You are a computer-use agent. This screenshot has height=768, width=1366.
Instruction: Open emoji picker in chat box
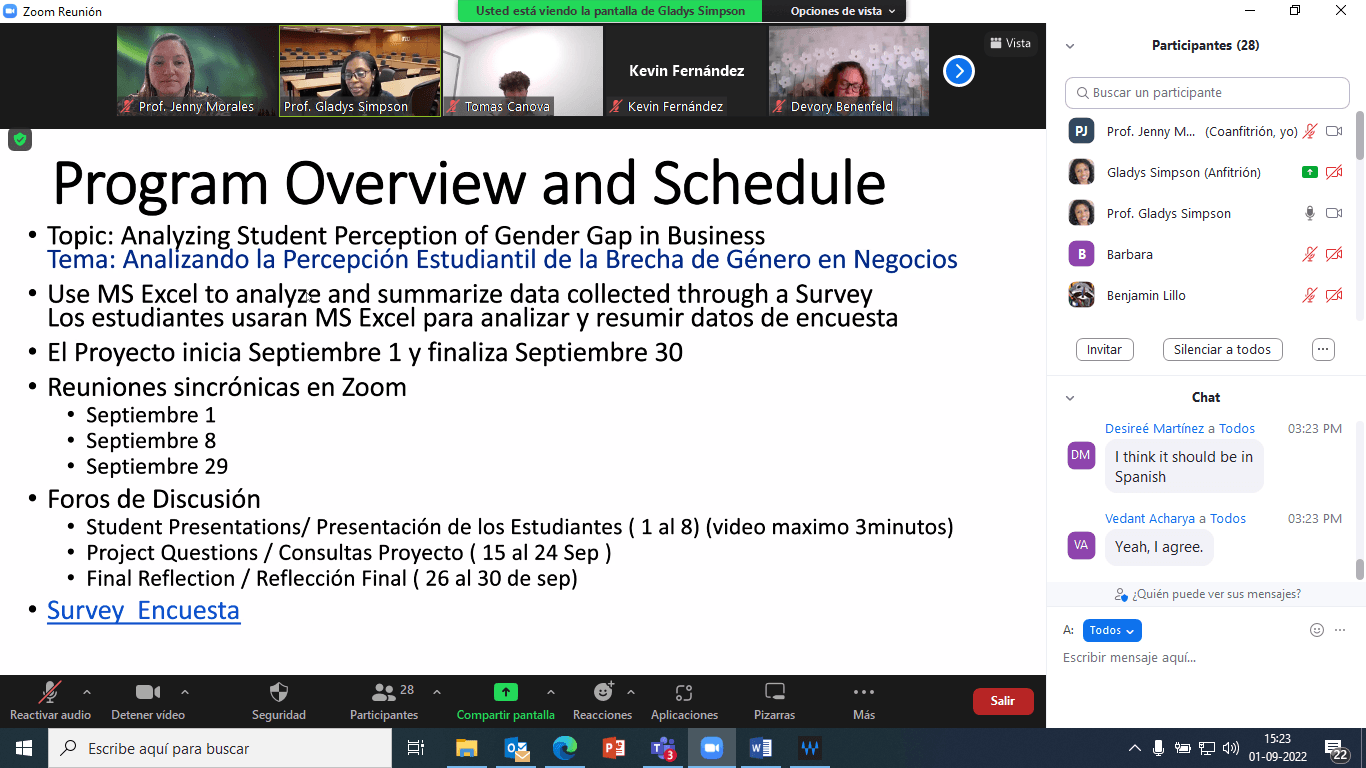coord(1317,630)
